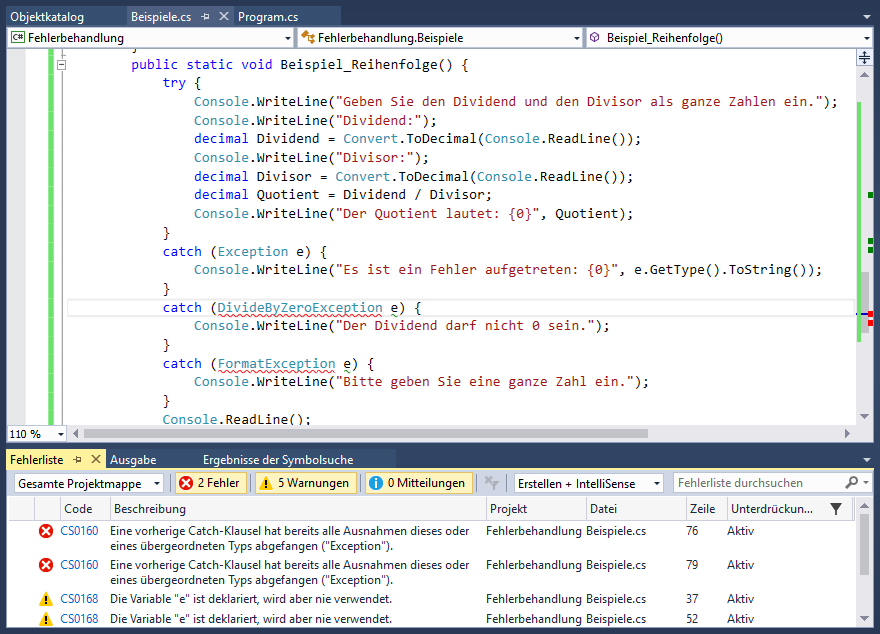Viewport: 880px width, 634px height.
Task: Open the Ausgabe tab
Action: pyautogui.click(x=132, y=460)
